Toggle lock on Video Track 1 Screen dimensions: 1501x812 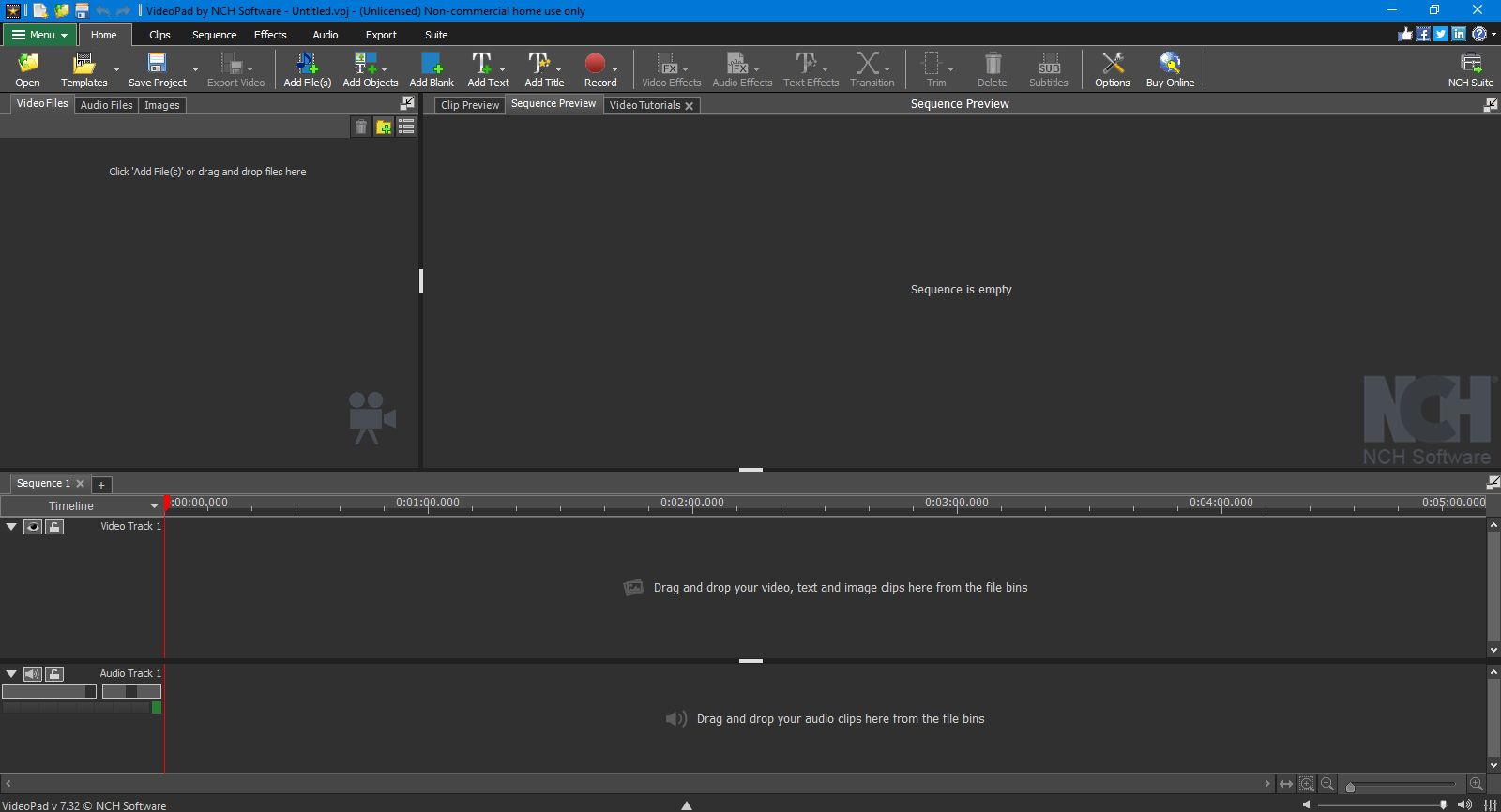[x=54, y=527]
